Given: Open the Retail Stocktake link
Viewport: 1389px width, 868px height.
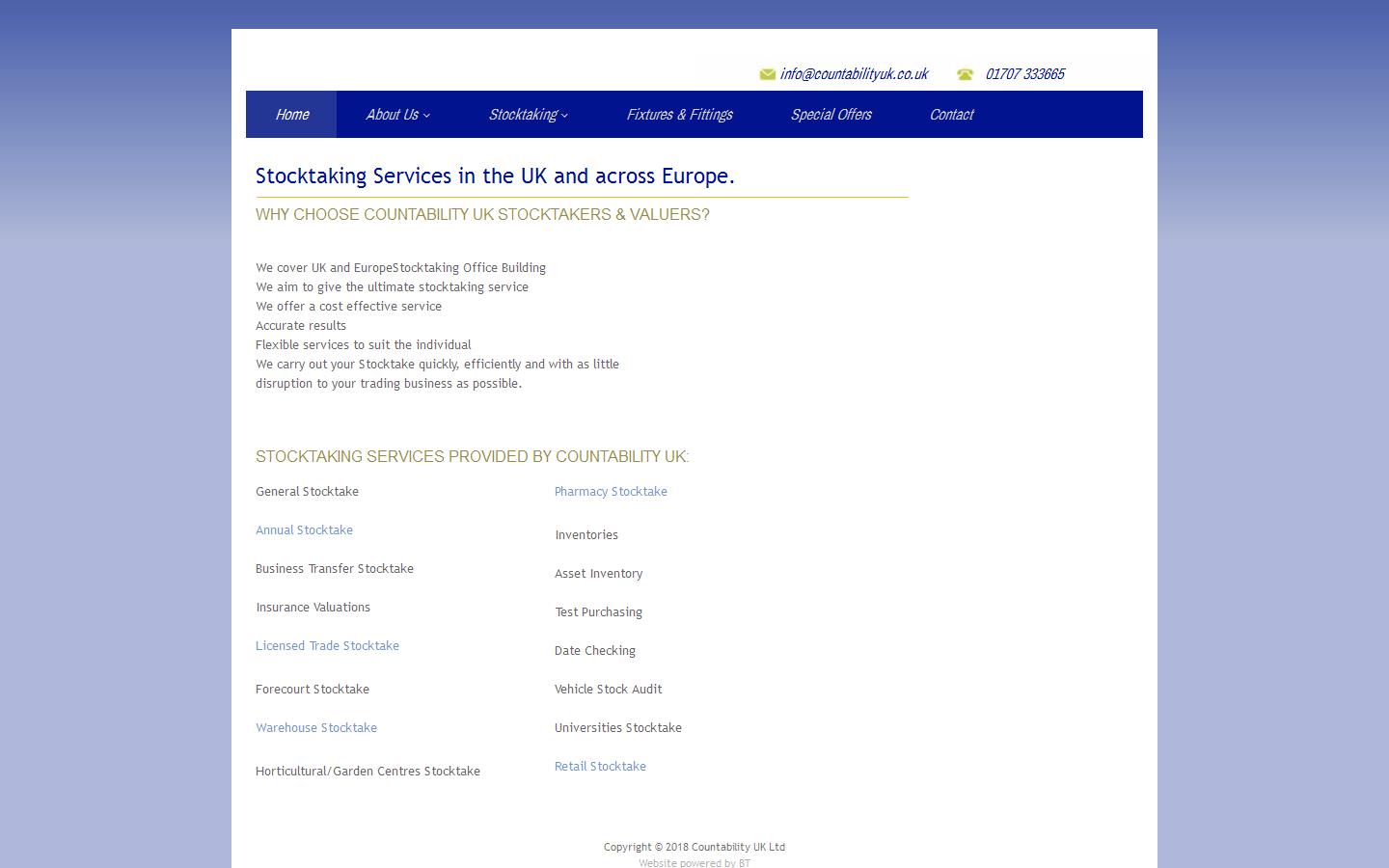Looking at the screenshot, I should (600, 766).
